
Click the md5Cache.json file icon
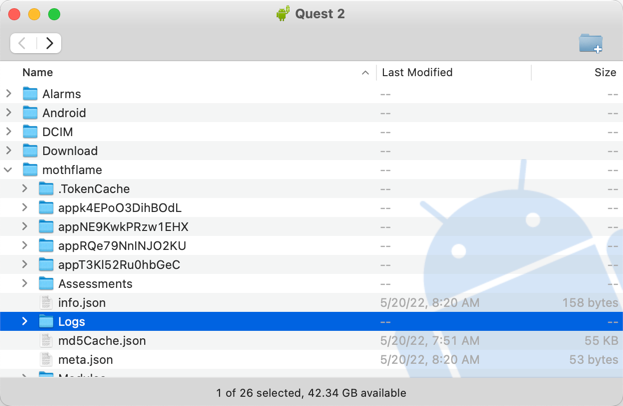pos(46,340)
